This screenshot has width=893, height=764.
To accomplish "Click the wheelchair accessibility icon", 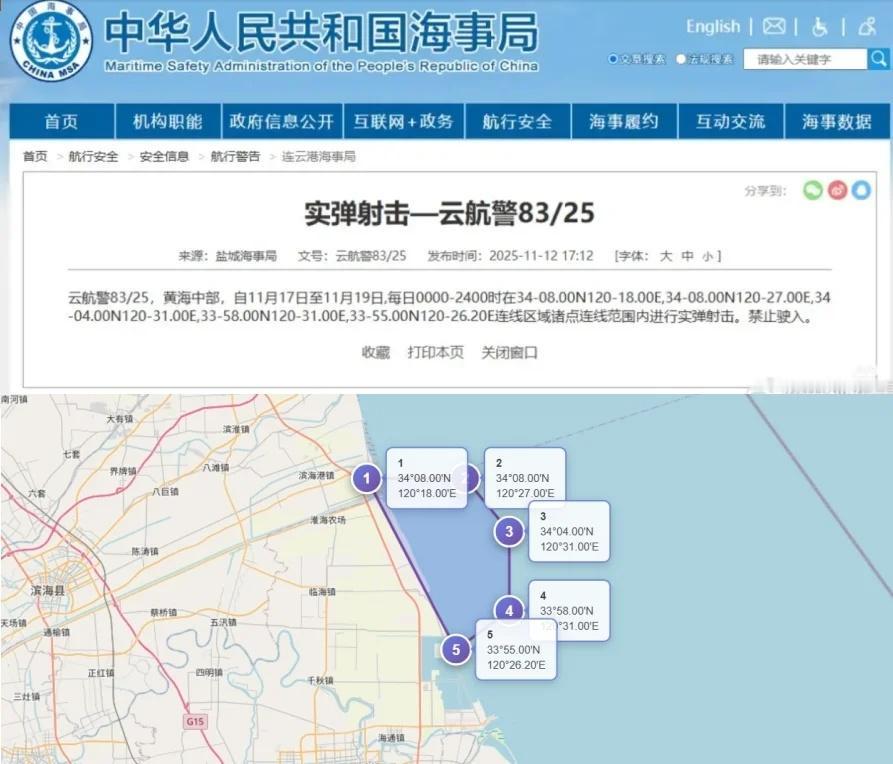I will click(x=819, y=26).
